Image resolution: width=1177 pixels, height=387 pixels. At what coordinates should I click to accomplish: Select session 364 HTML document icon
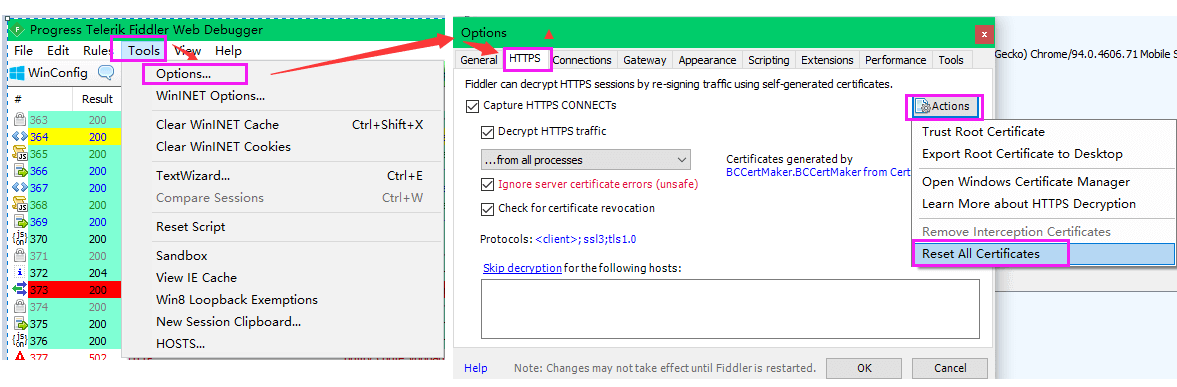click(x=20, y=137)
